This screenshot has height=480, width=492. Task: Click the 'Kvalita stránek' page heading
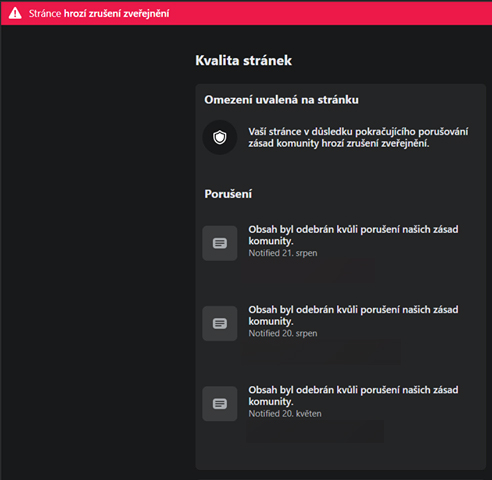tap(243, 61)
